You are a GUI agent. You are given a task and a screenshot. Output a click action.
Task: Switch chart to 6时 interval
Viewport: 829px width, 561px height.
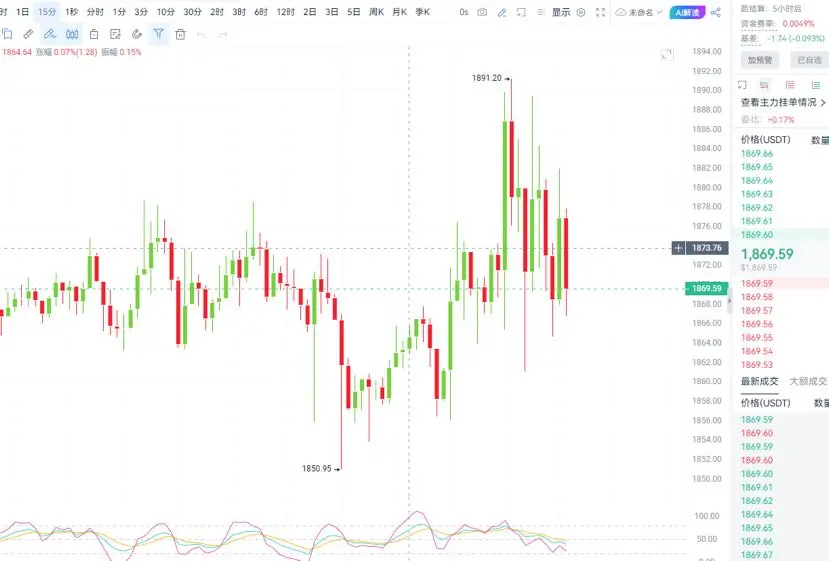[261, 12]
